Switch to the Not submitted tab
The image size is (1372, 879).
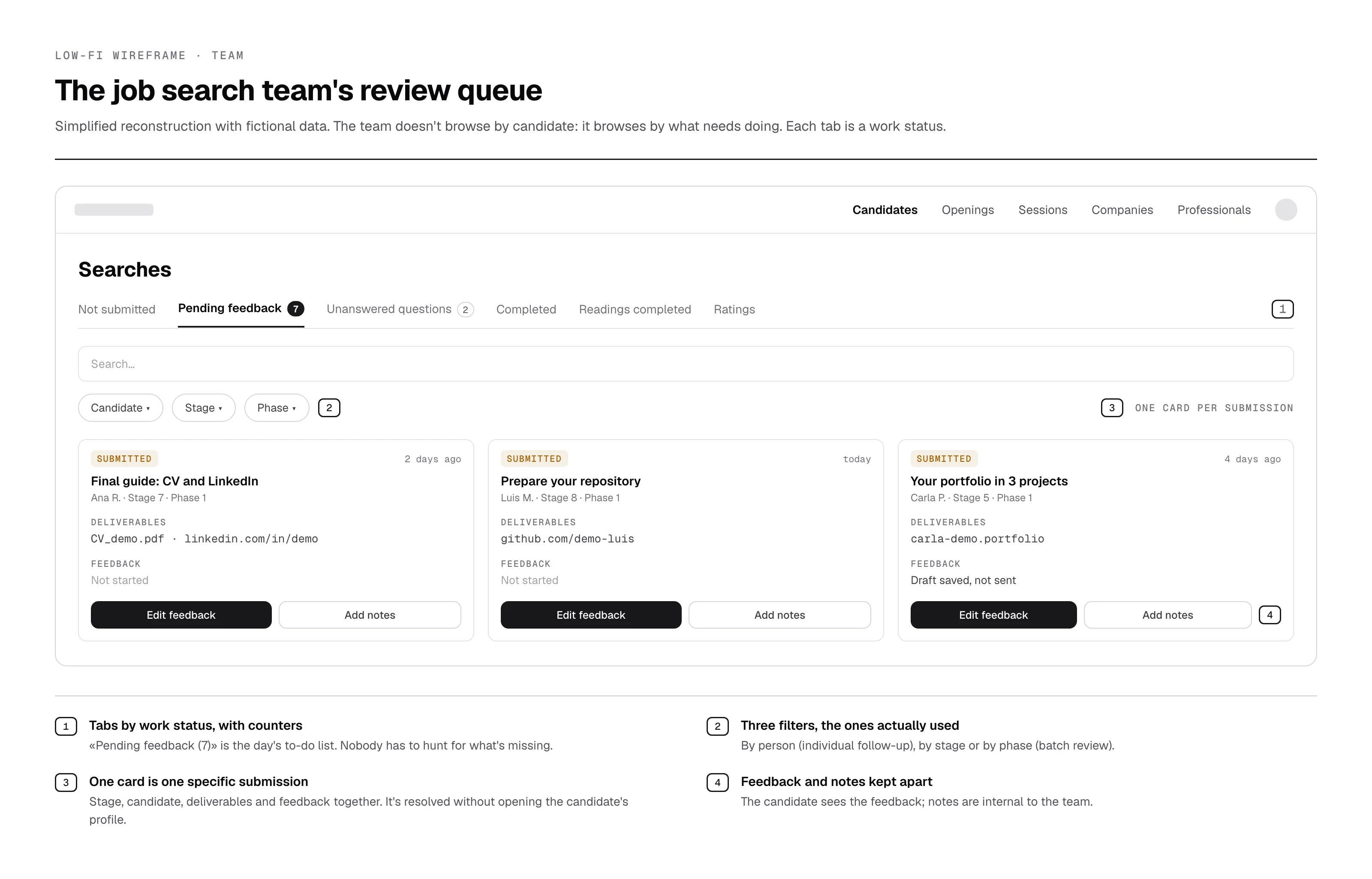117,309
